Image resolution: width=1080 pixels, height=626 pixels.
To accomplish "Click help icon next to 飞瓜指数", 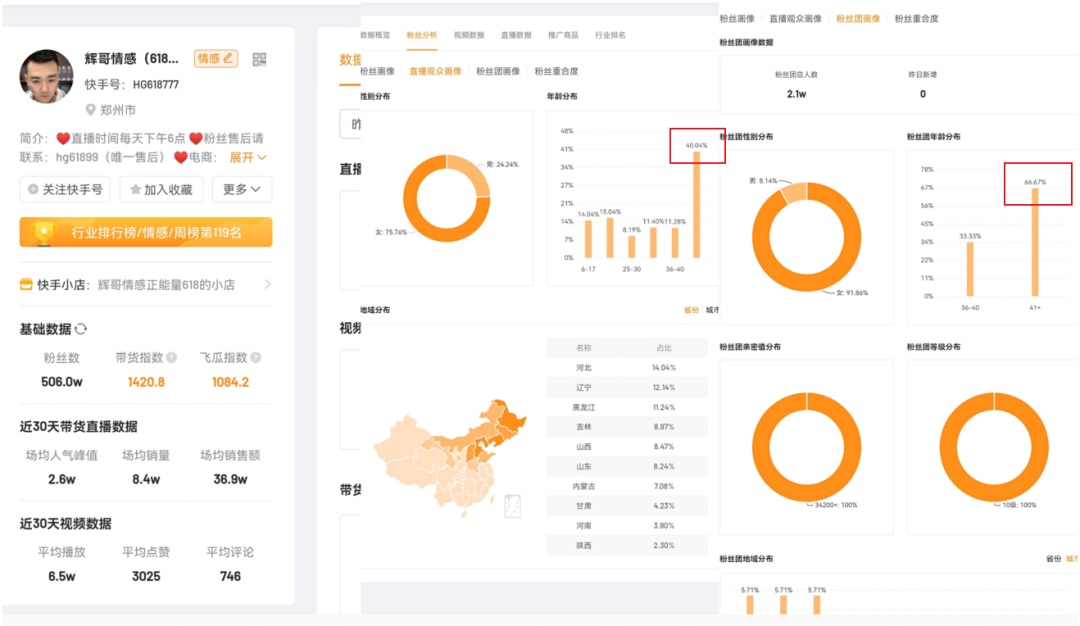I will coord(256,357).
